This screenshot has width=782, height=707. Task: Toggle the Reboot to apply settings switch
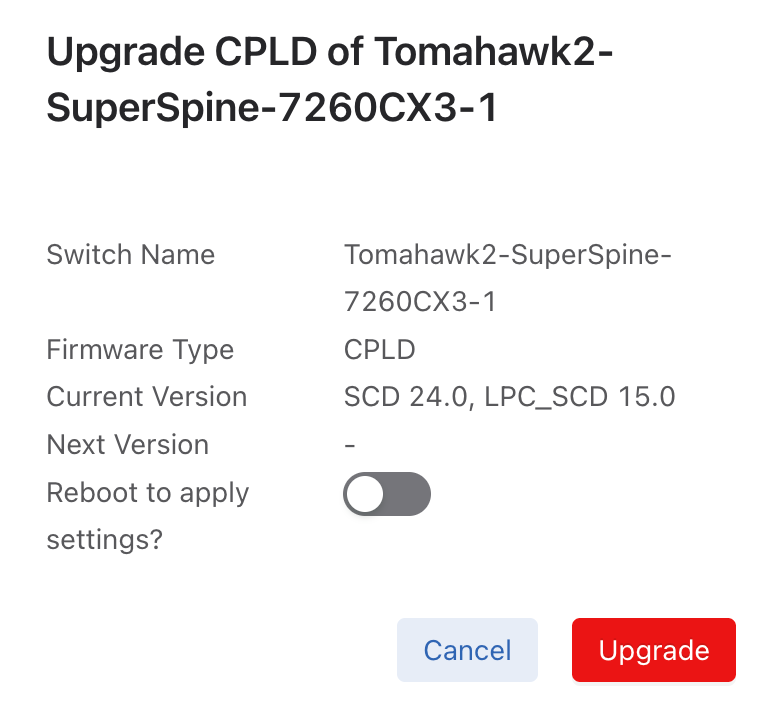pos(387,494)
